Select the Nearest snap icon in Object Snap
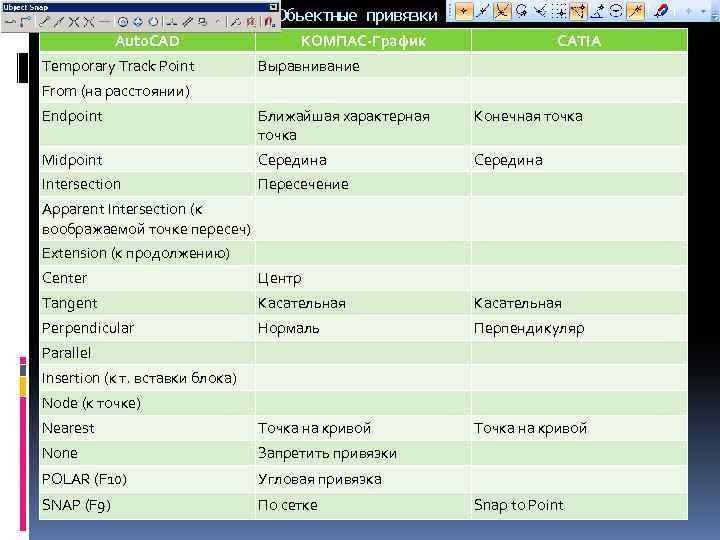Image resolution: width=720 pixels, height=540 pixels. click(x=235, y=22)
